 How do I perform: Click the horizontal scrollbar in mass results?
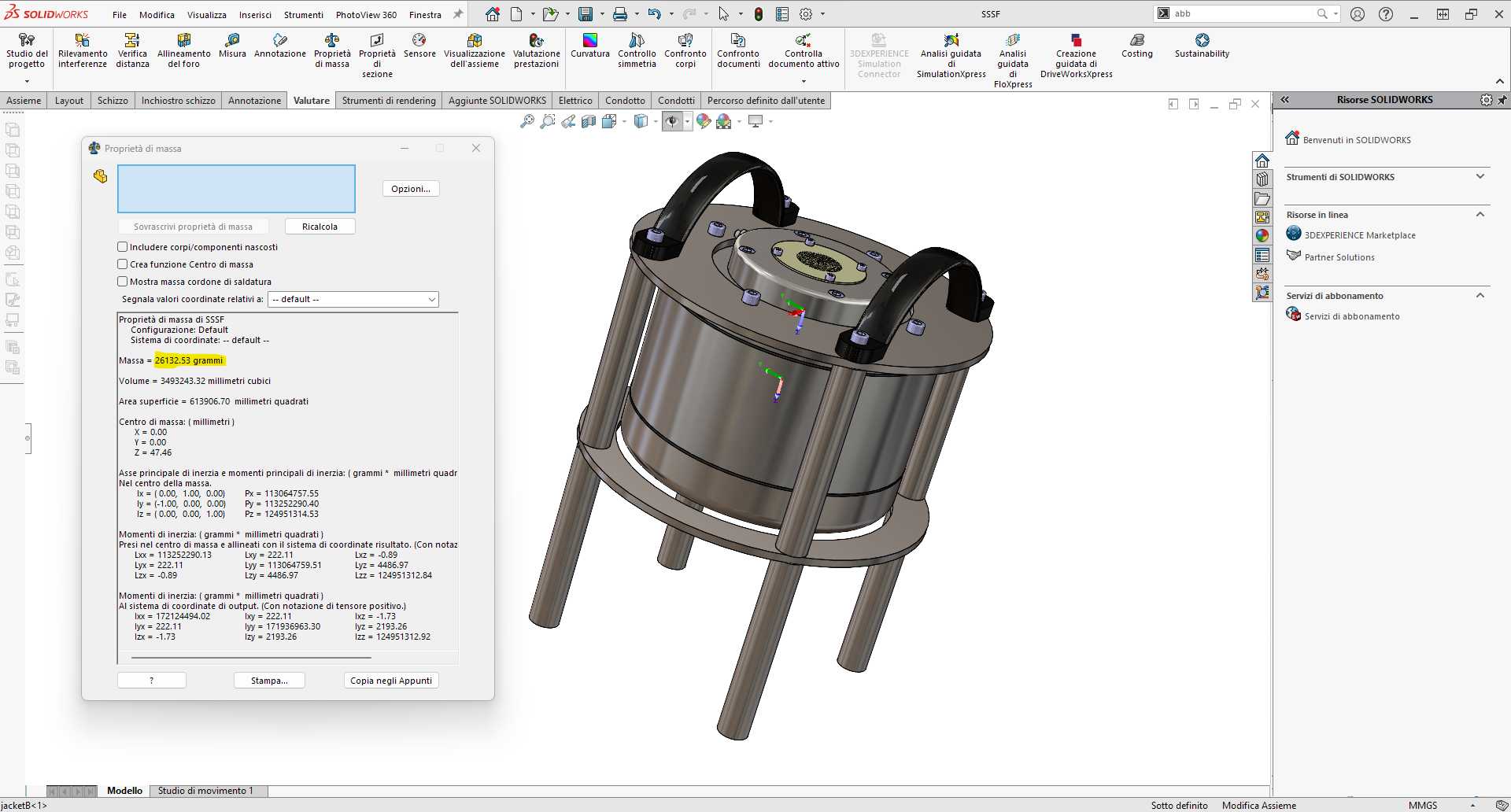coord(251,657)
